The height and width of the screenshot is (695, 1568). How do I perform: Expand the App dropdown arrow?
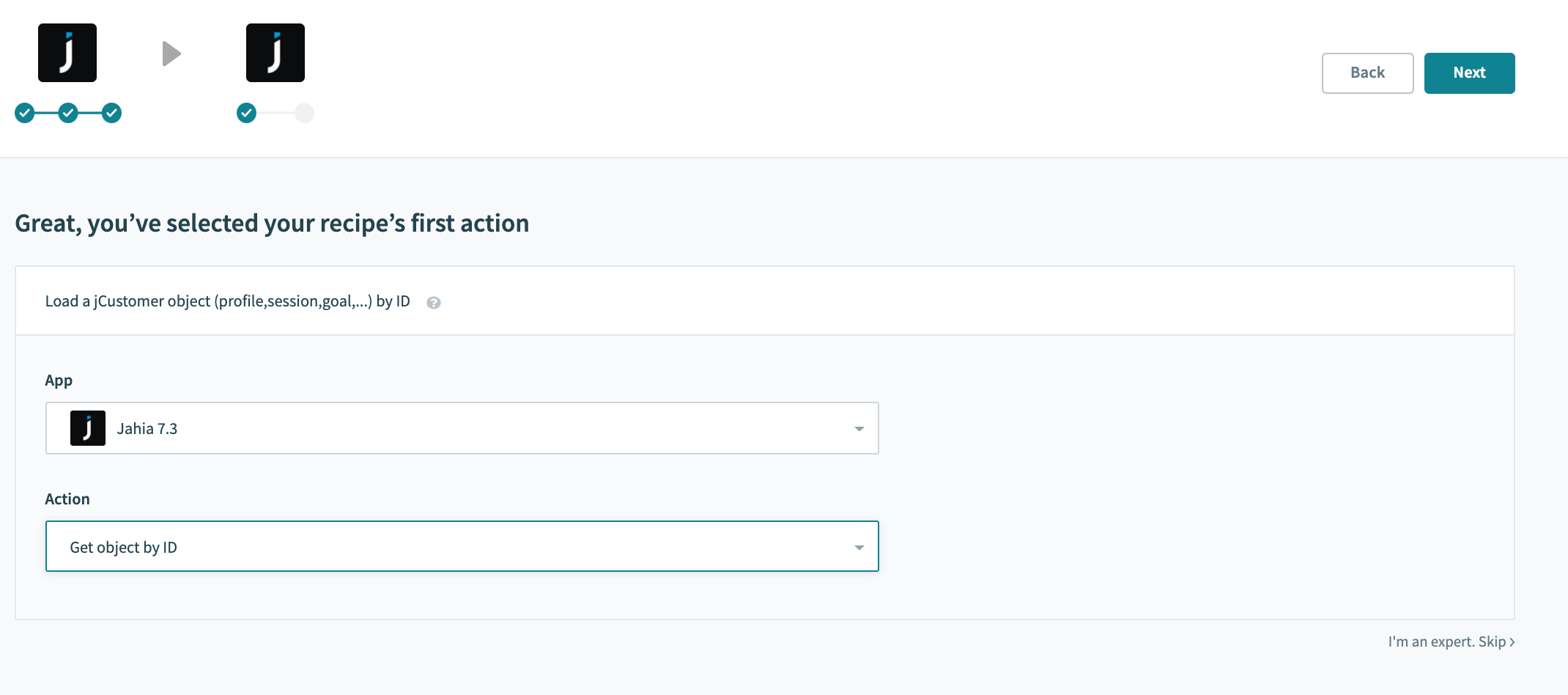859,429
